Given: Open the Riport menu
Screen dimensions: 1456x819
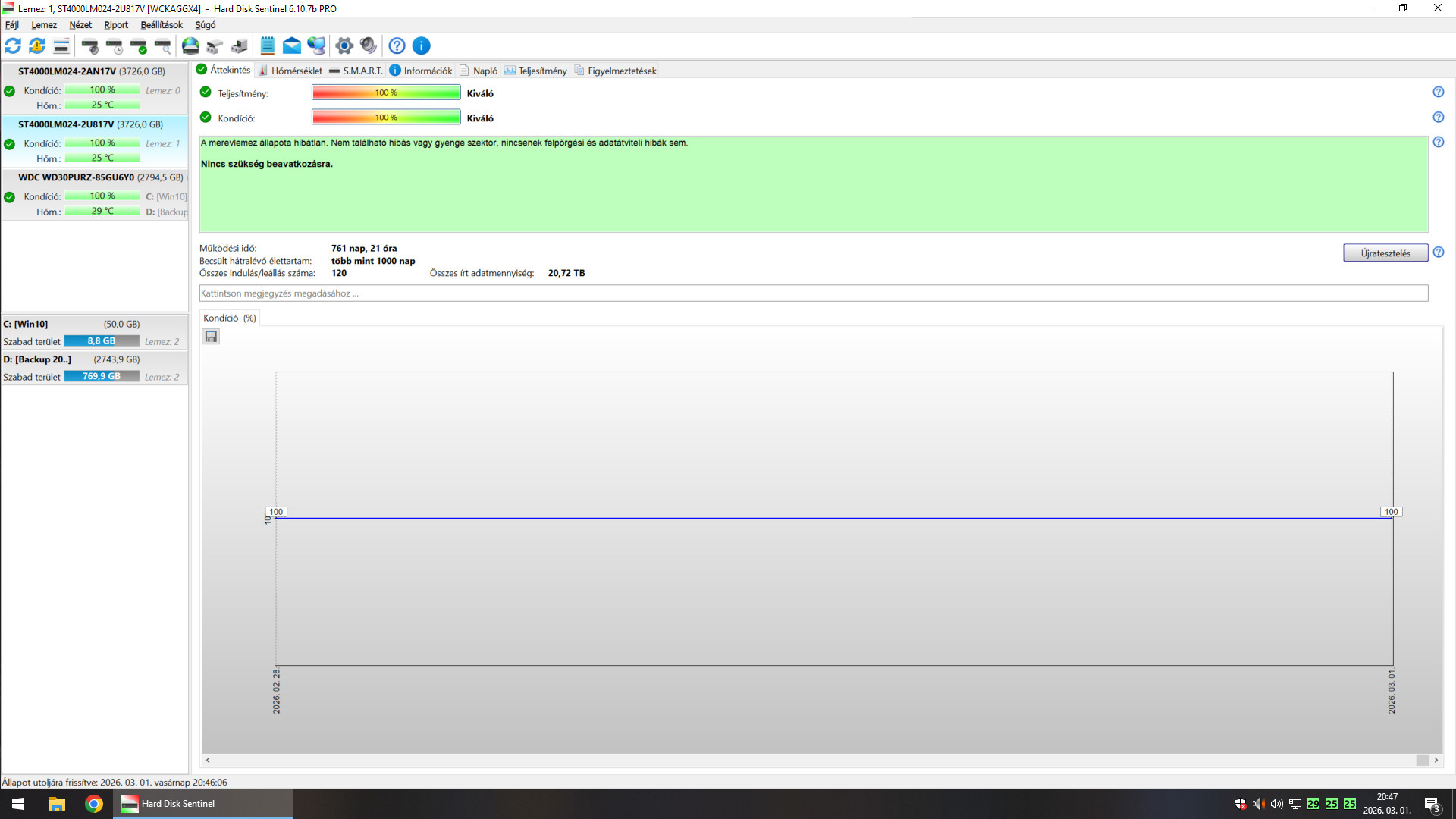Looking at the screenshot, I should point(116,25).
